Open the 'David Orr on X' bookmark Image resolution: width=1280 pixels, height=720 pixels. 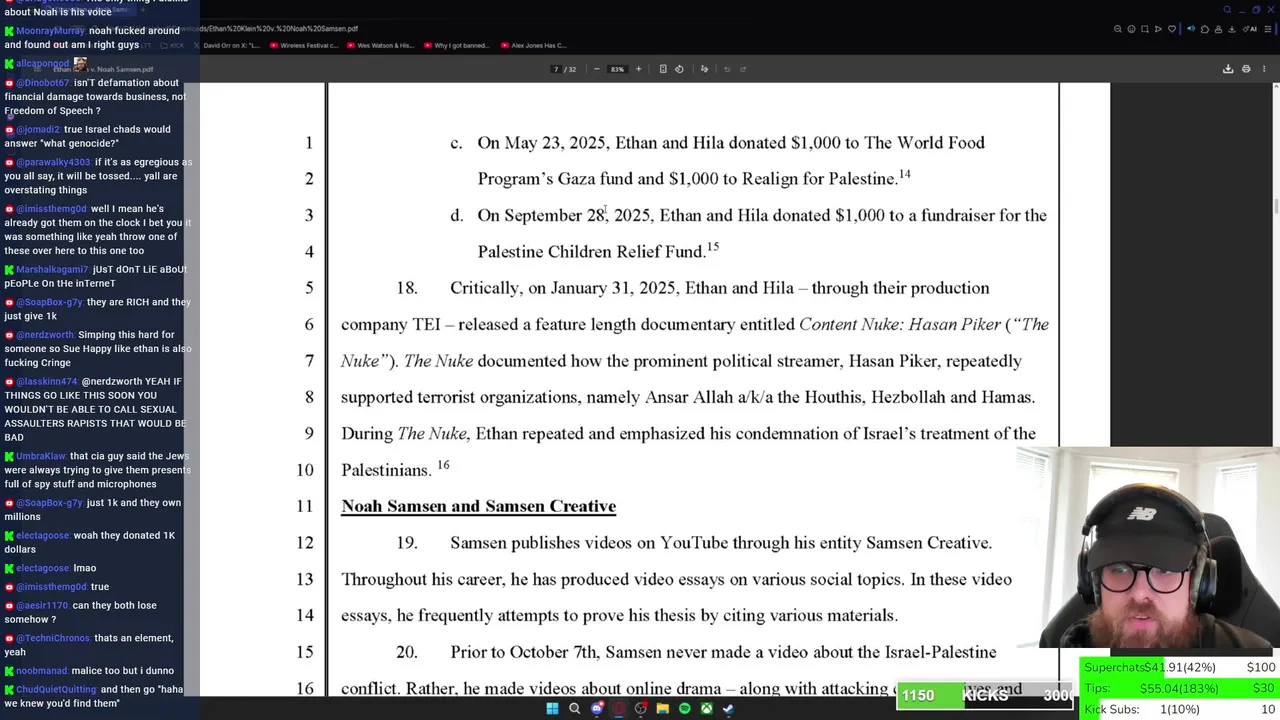click(229, 45)
